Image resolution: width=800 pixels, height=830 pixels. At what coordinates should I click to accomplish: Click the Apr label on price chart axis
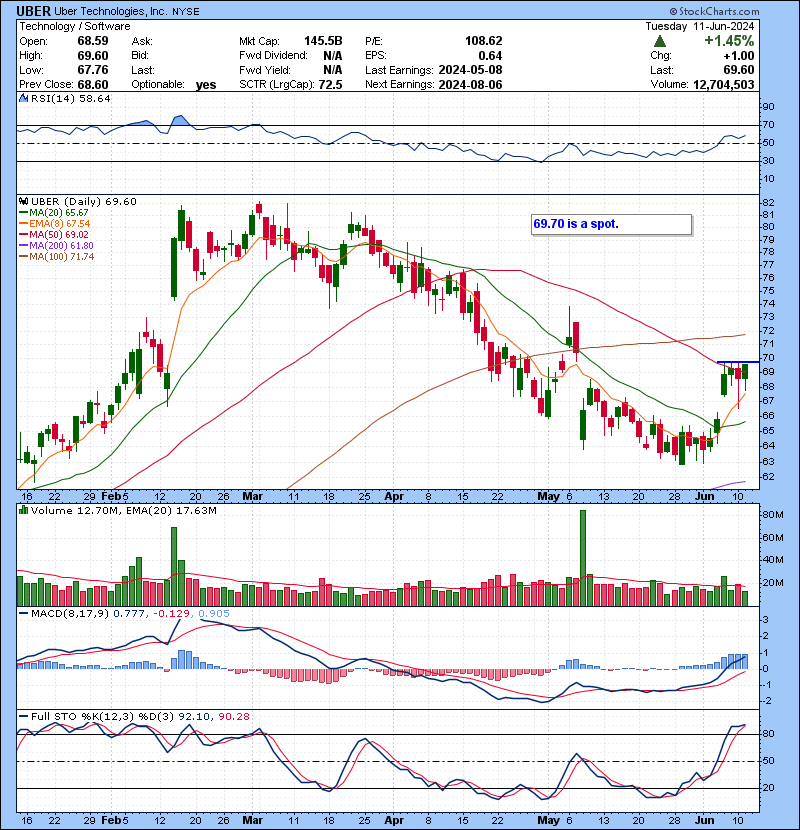394,497
